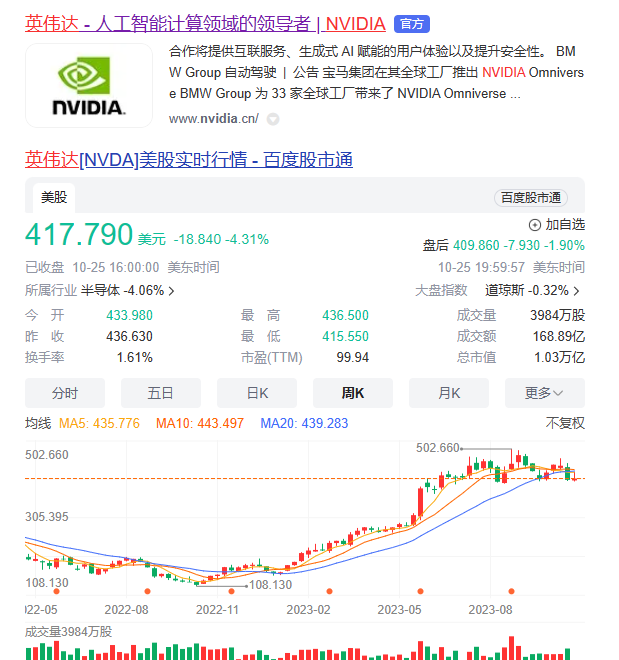This screenshot has width=619, height=660.
Task: Open www.nvidia.cn/ URL text
Action: [x=214, y=119]
